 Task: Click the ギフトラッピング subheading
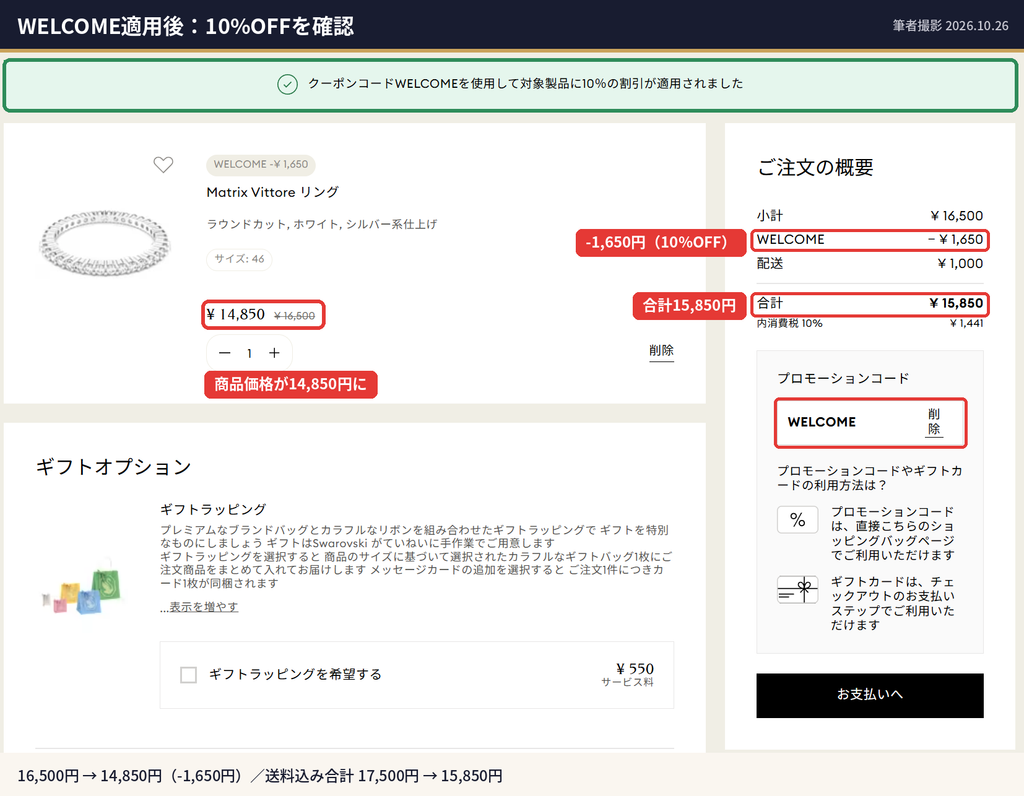coord(214,509)
